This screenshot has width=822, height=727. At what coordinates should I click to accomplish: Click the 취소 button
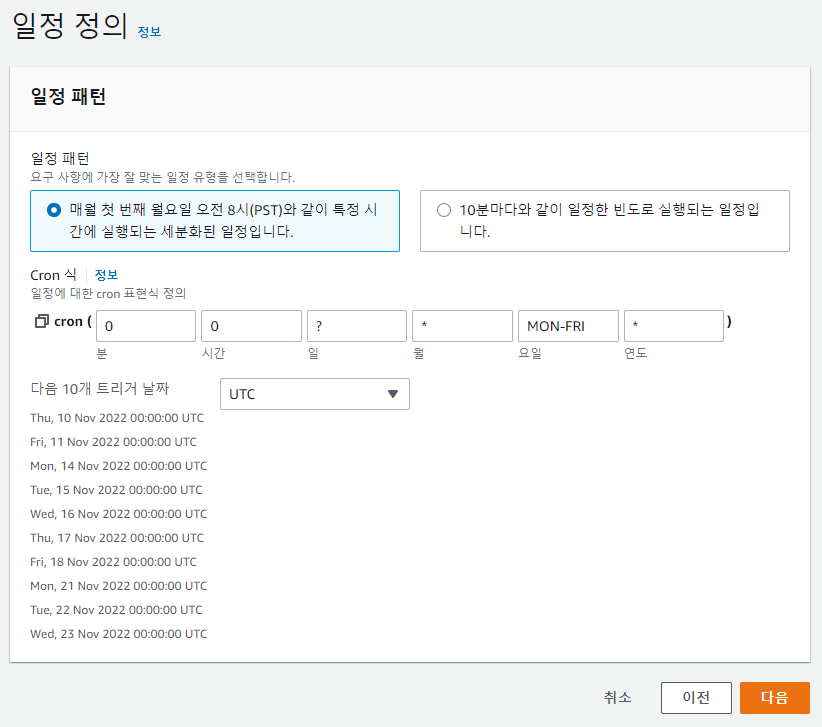617,698
